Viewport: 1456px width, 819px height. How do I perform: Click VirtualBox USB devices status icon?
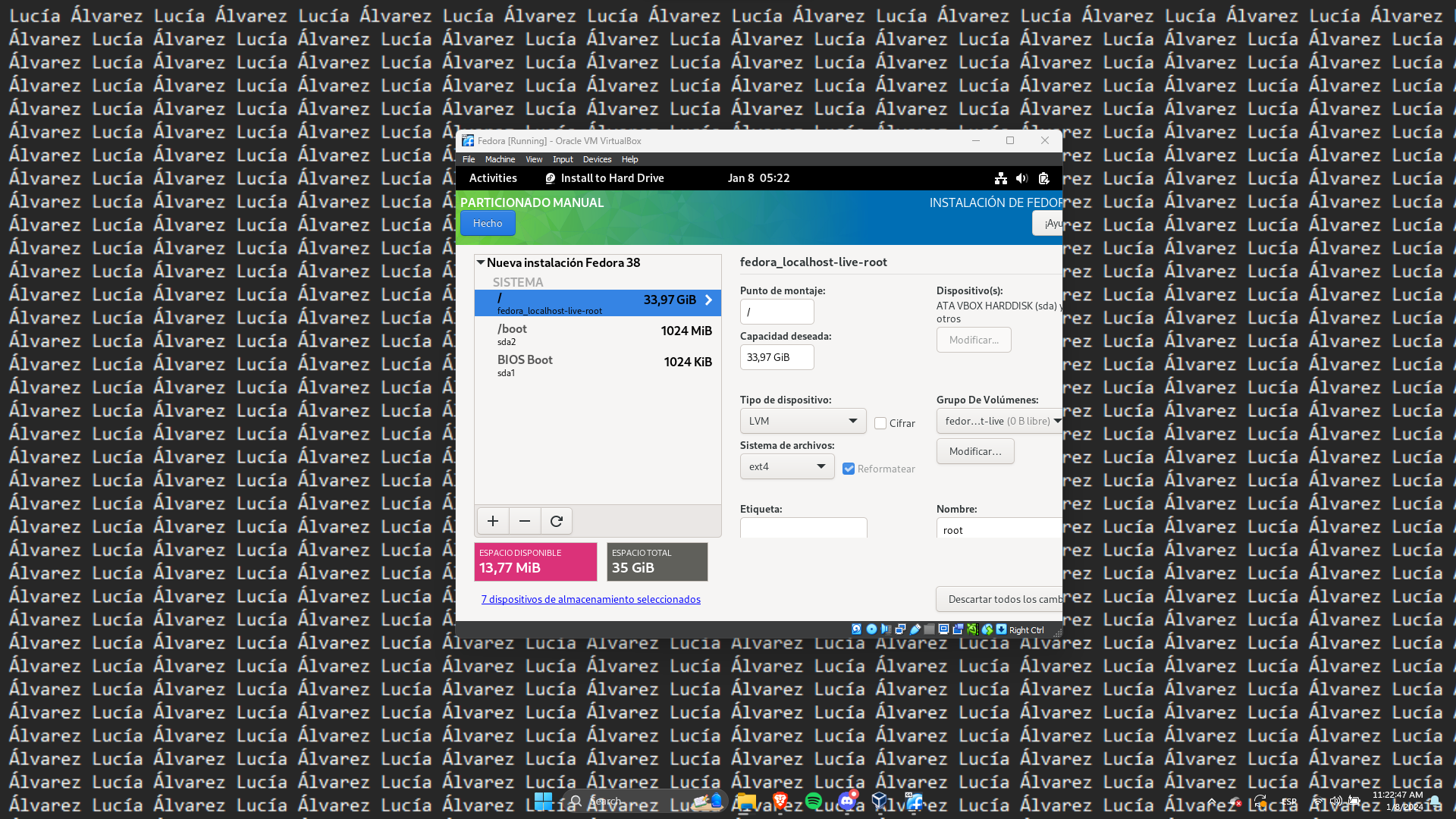pos(915,629)
